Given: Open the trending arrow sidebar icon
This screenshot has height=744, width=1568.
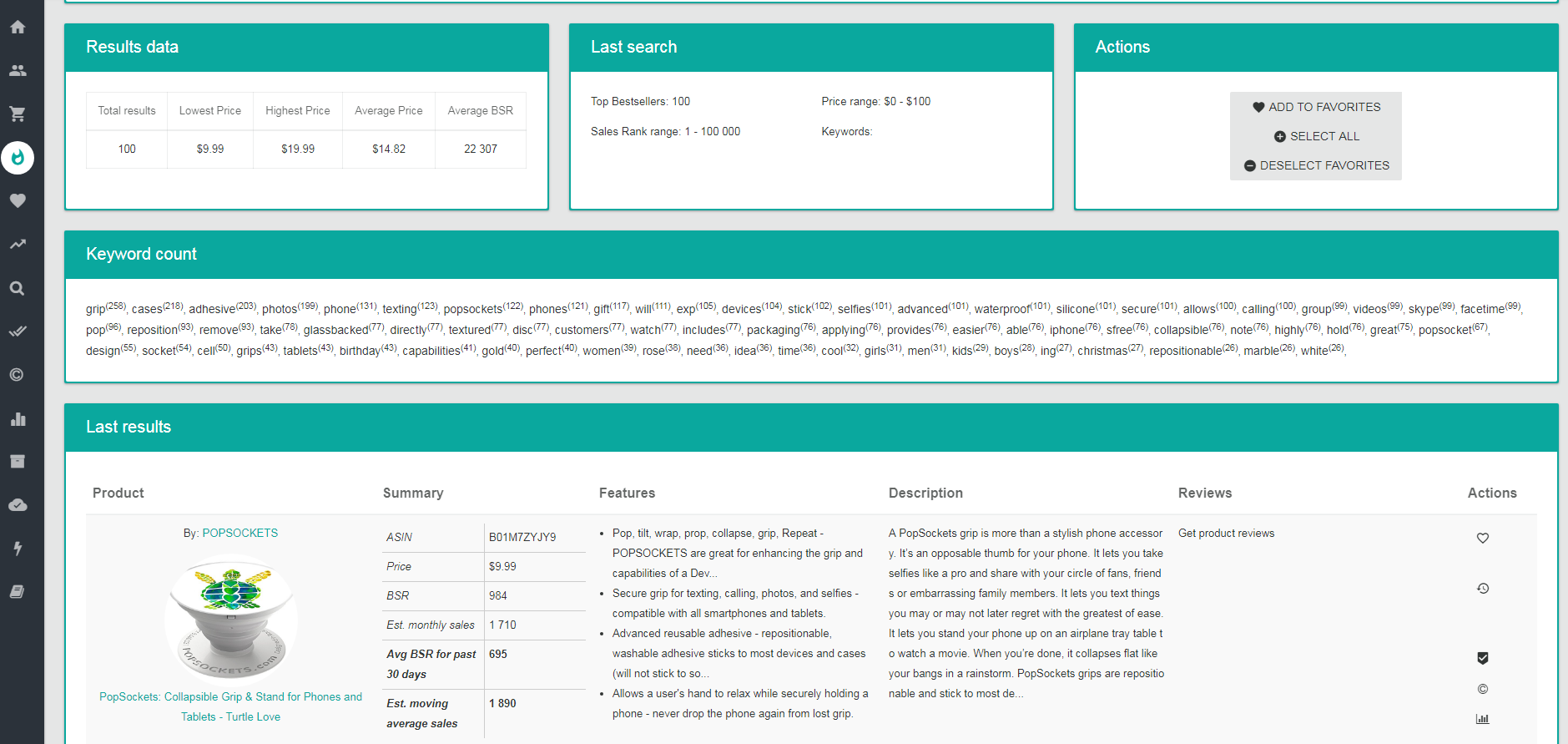Looking at the screenshot, I should 18,244.
